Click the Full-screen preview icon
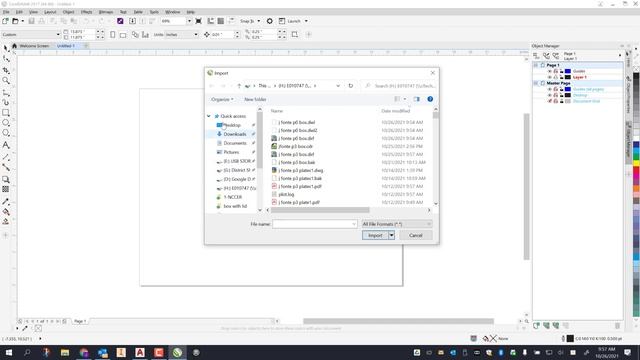Screen dimensions: 640x360 198,21
